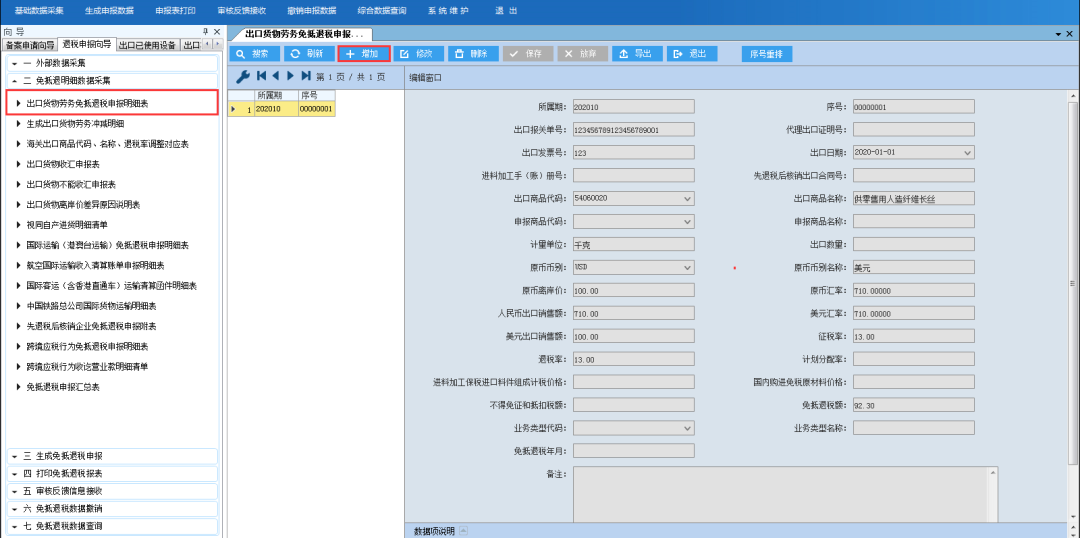Viewport: 1080px width, 538px height.
Task: Click the wrench settings icon above the record list
Action: [242, 76]
